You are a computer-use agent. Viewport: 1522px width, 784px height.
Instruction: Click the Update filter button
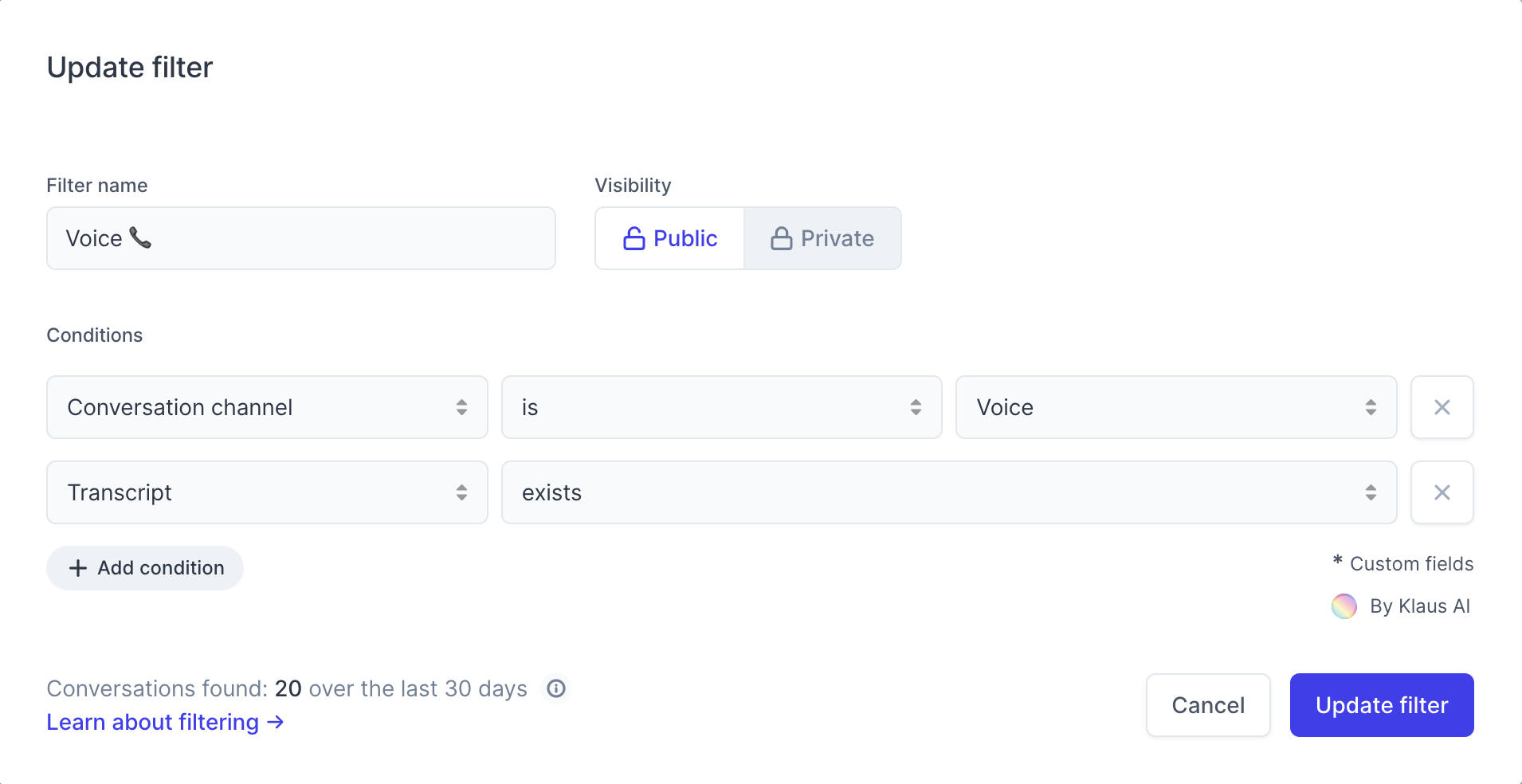pos(1382,705)
